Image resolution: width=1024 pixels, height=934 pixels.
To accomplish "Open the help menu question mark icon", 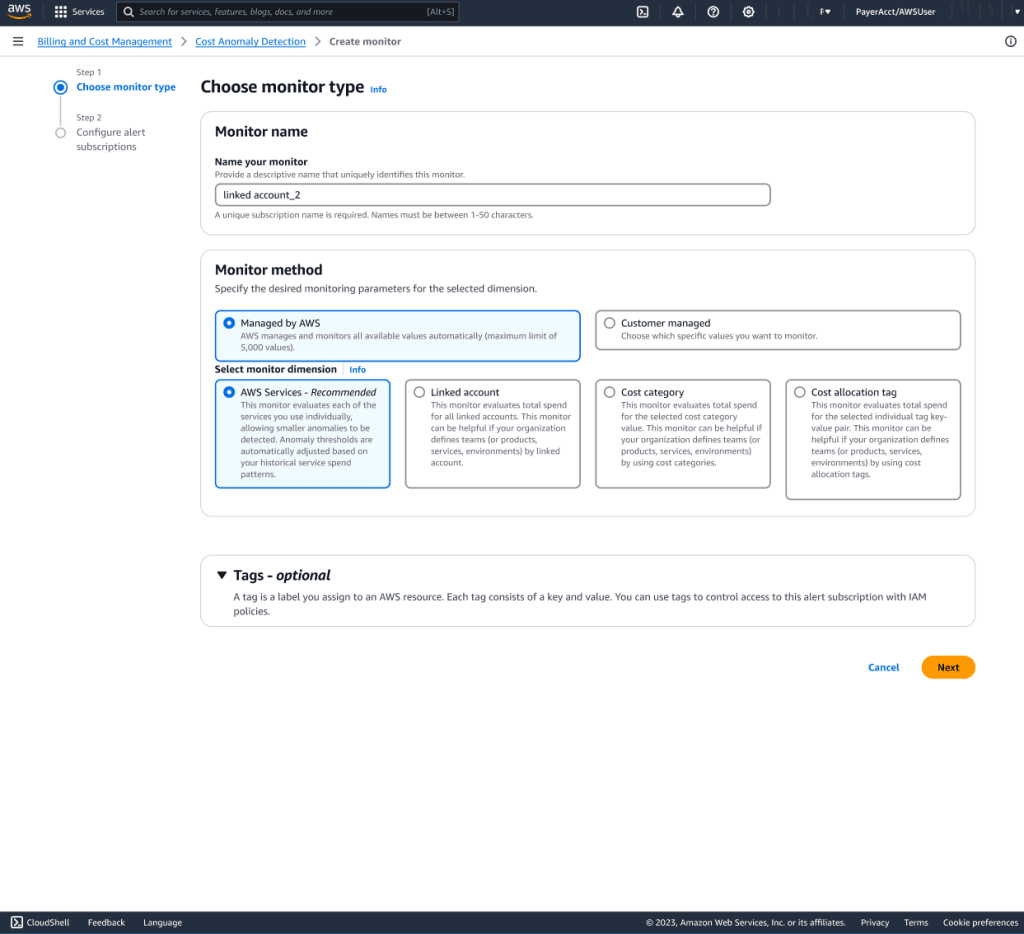I will 712,12.
